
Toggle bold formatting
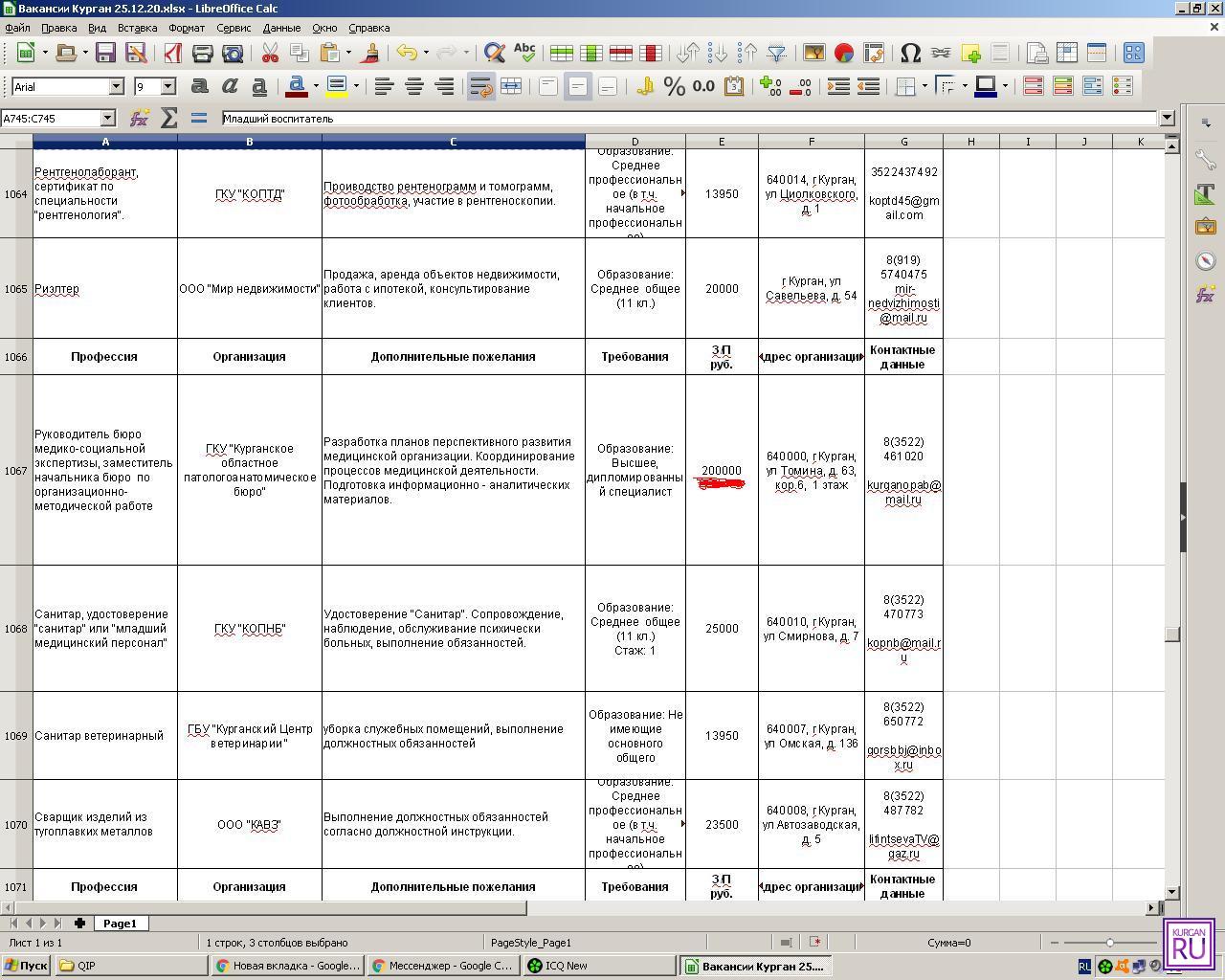200,86
